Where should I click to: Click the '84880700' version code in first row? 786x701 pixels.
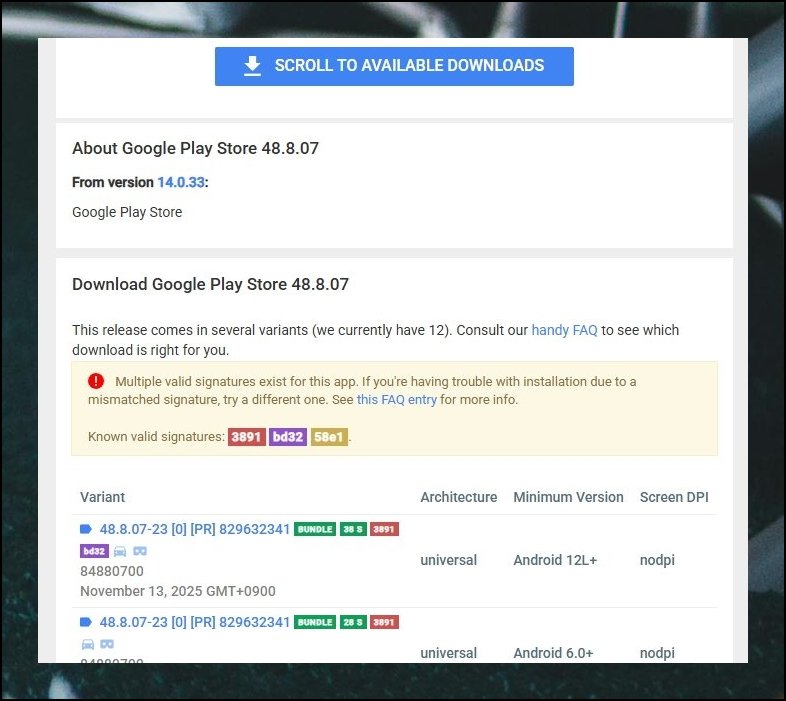click(112, 571)
